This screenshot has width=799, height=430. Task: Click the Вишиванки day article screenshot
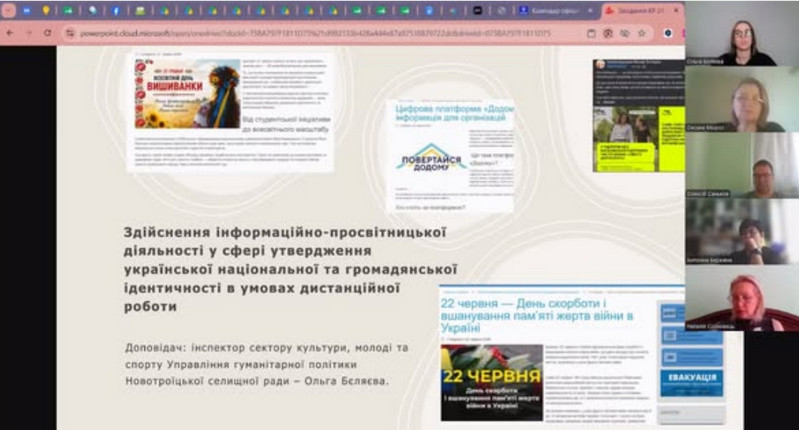tap(230, 111)
